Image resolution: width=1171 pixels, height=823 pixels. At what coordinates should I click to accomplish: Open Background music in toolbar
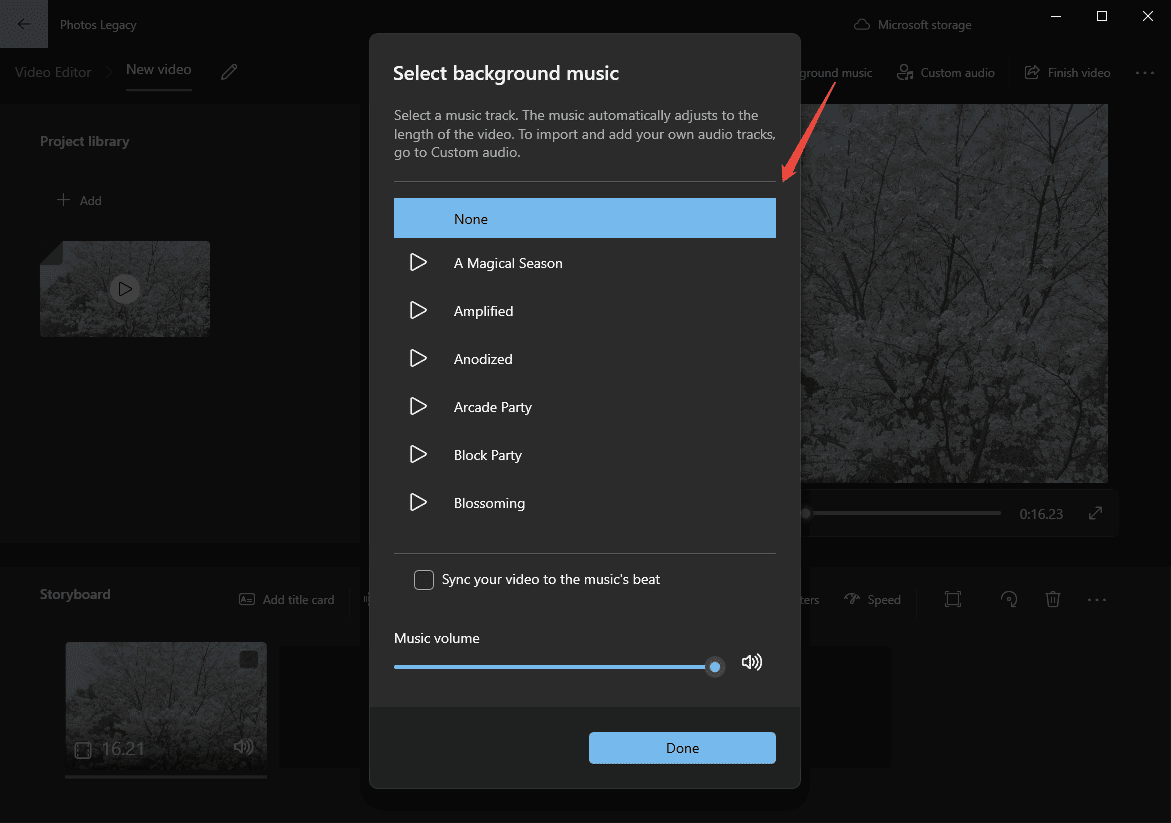pos(836,72)
